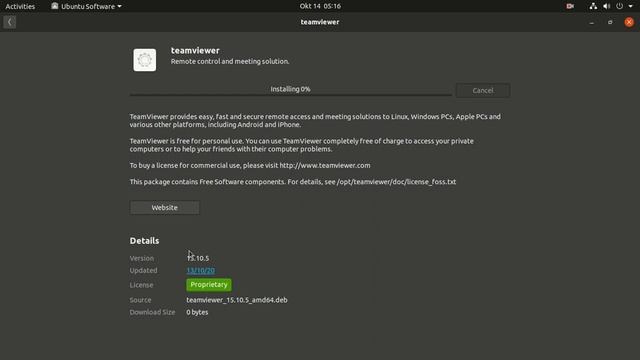The width and height of the screenshot is (640, 360).
Task: Click the teamviewer app title heading
Action: [195, 51]
